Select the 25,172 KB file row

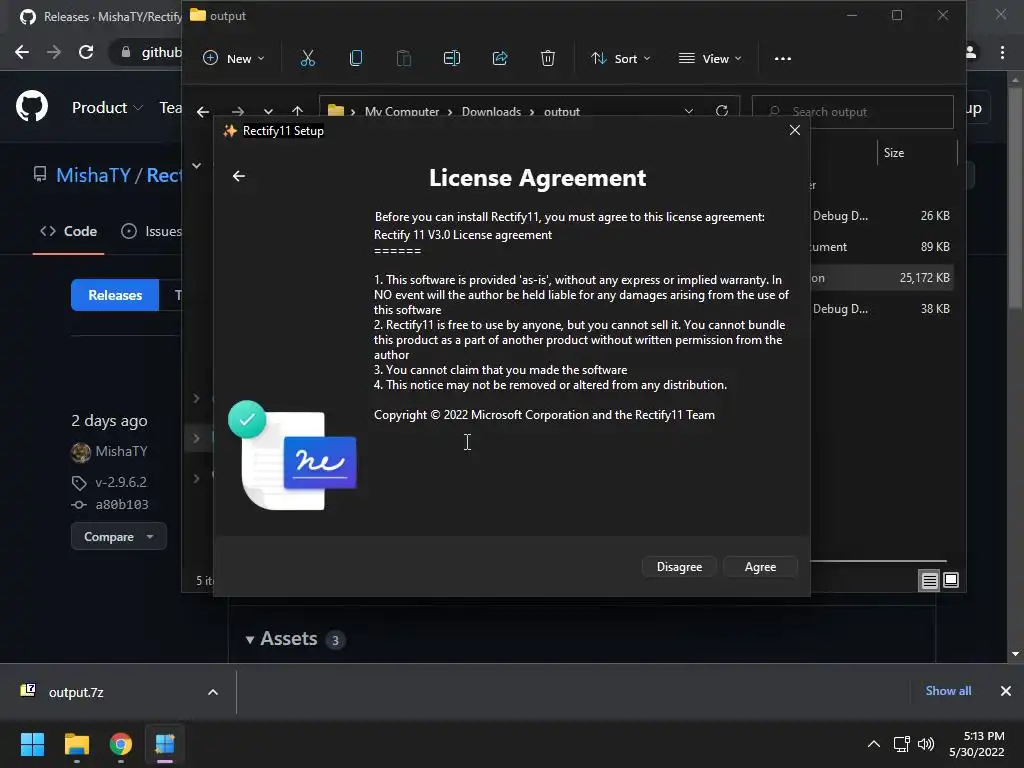pos(882,278)
